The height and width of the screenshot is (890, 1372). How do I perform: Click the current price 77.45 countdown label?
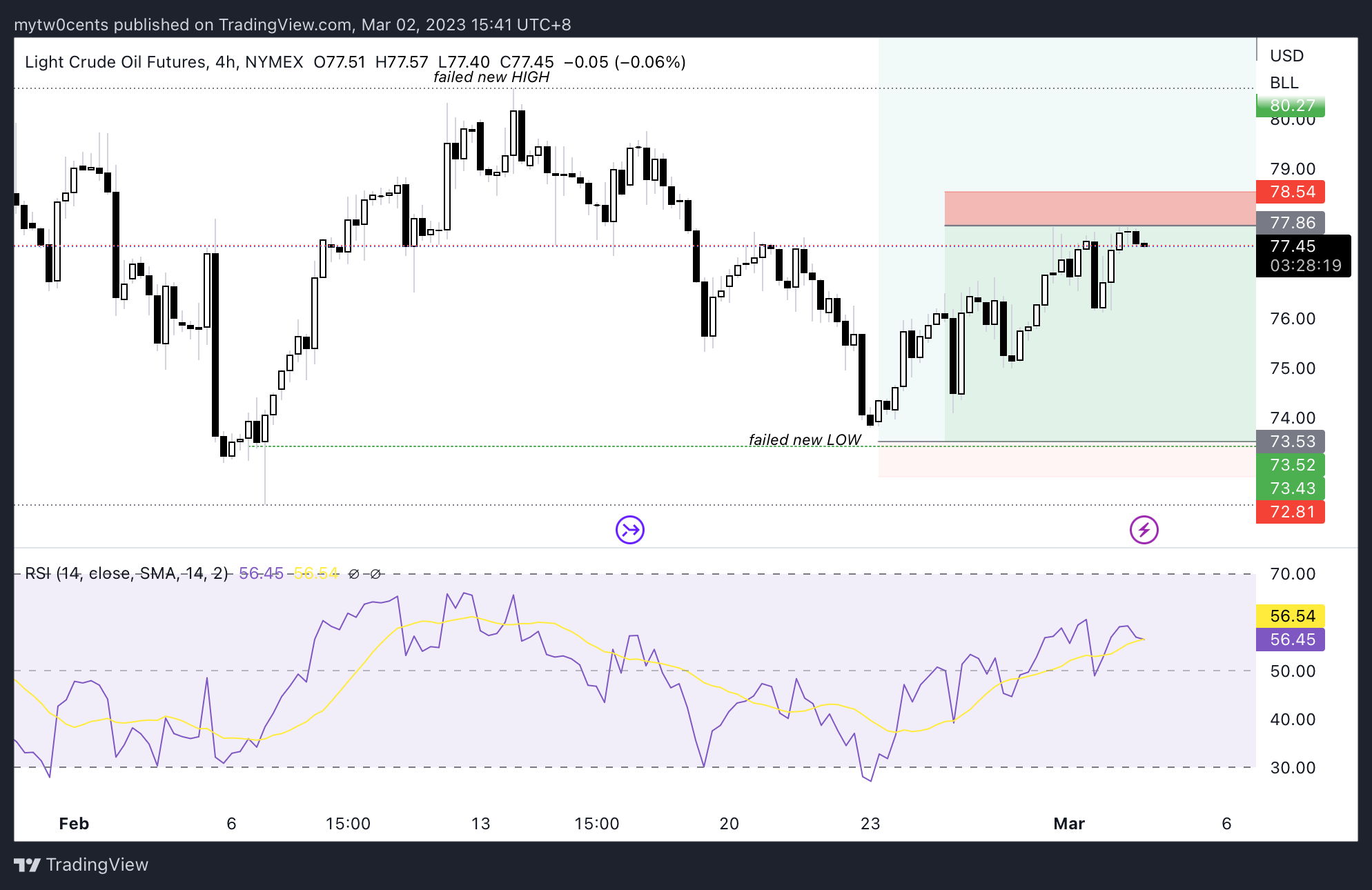click(x=1304, y=256)
